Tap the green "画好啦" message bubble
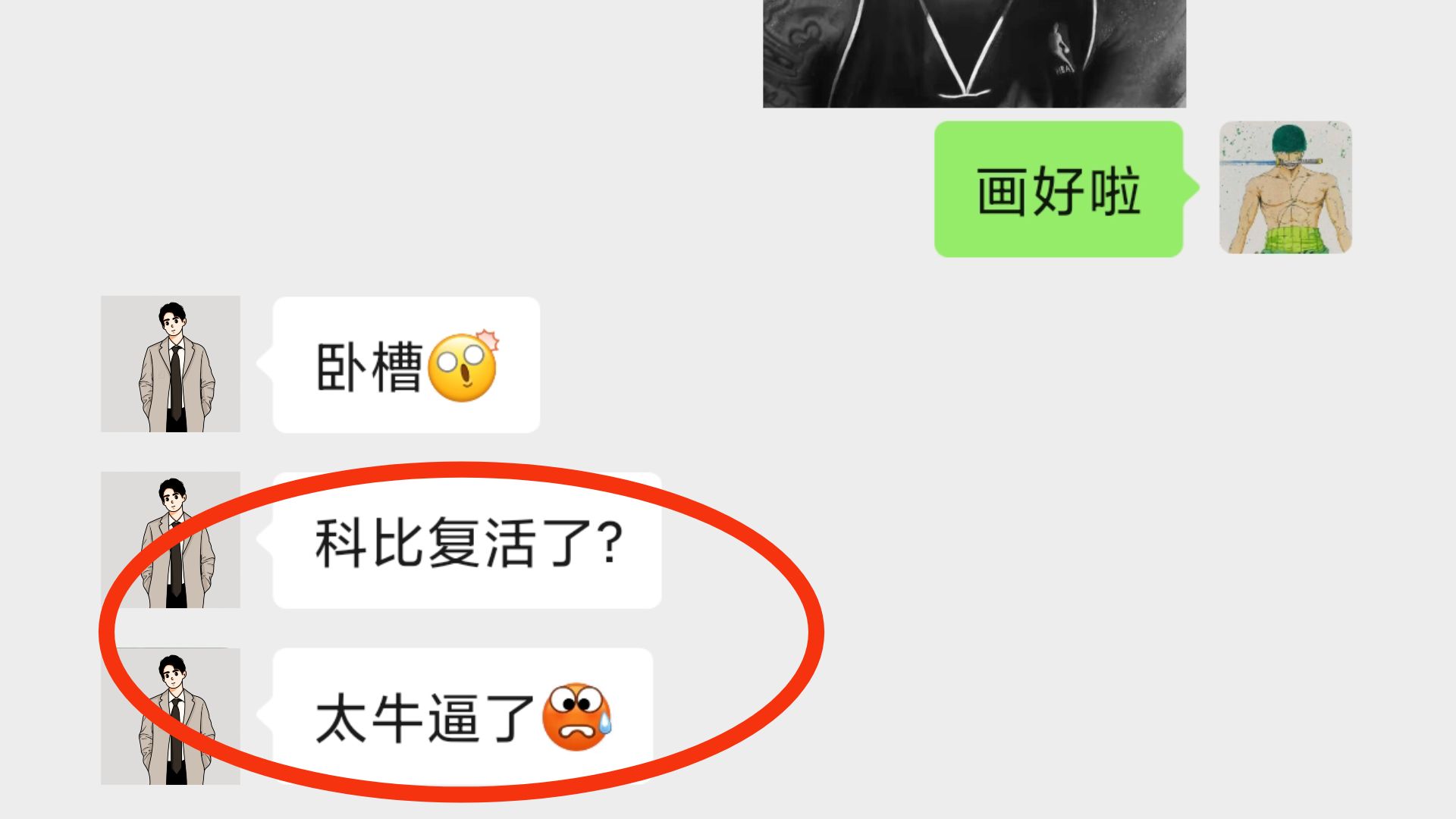The image size is (1456, 819). pyautogui.click(x=1059, y=189)
